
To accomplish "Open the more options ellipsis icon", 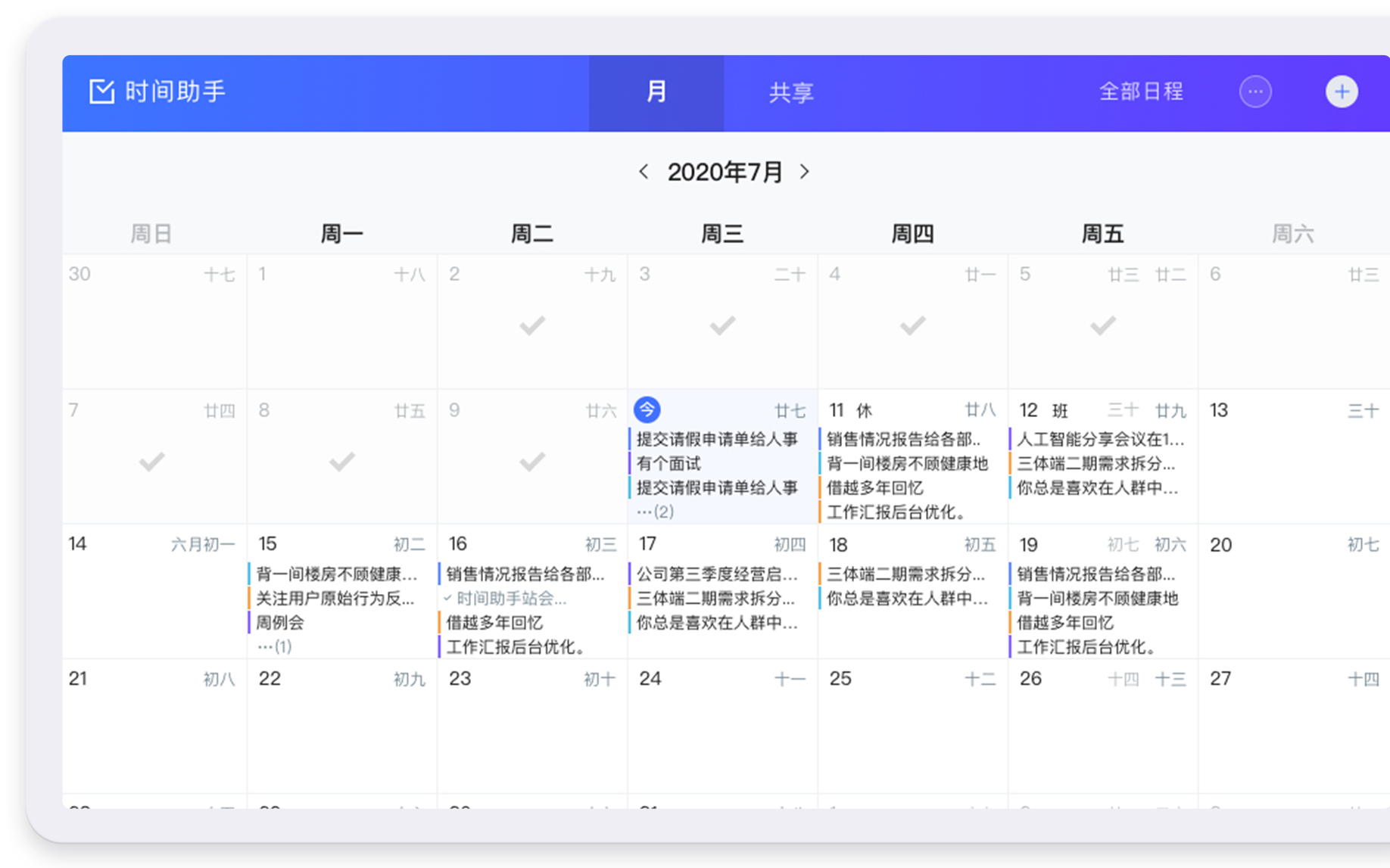I will (x=1254, y=92).
